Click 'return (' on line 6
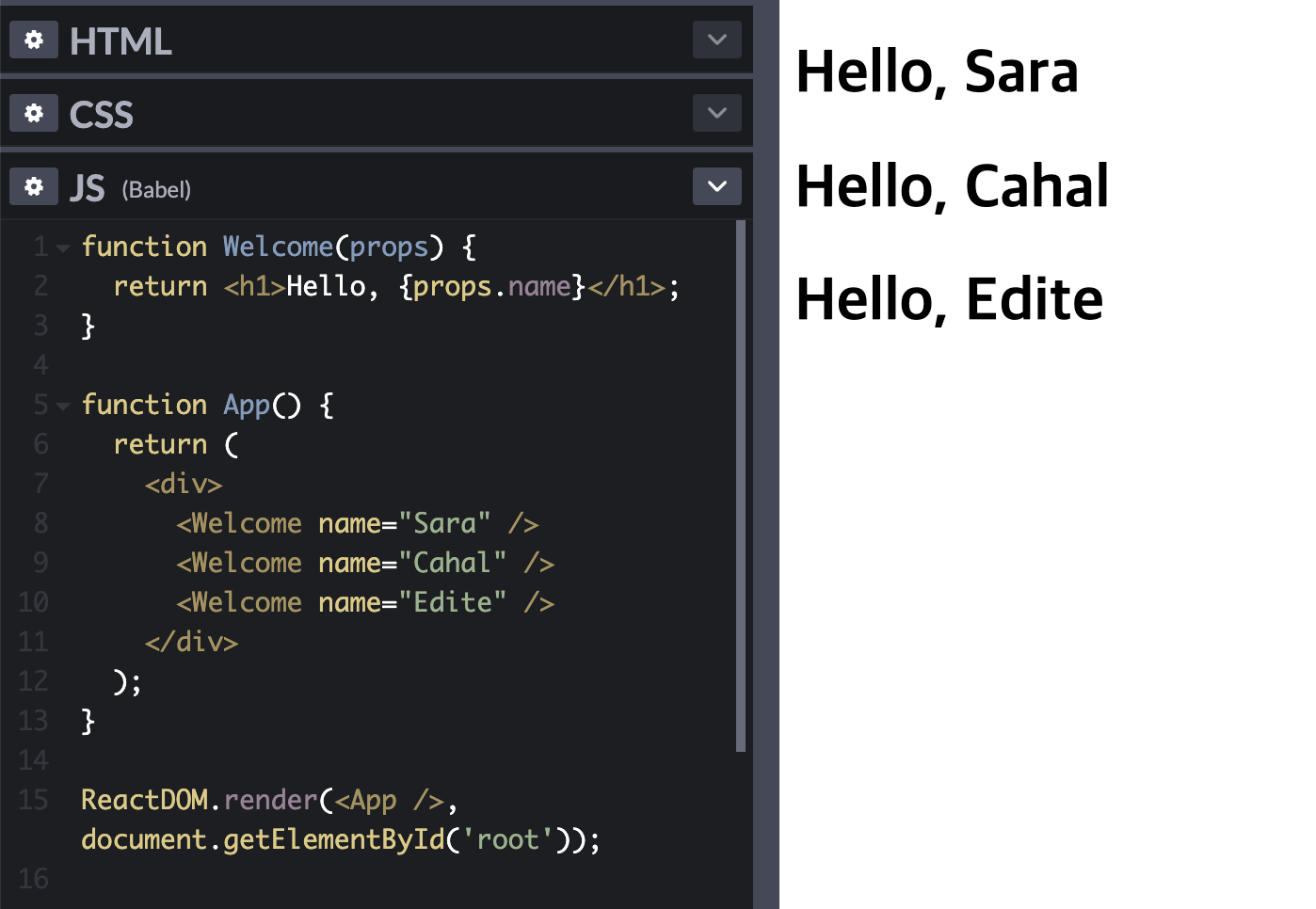 click(176, 444)
